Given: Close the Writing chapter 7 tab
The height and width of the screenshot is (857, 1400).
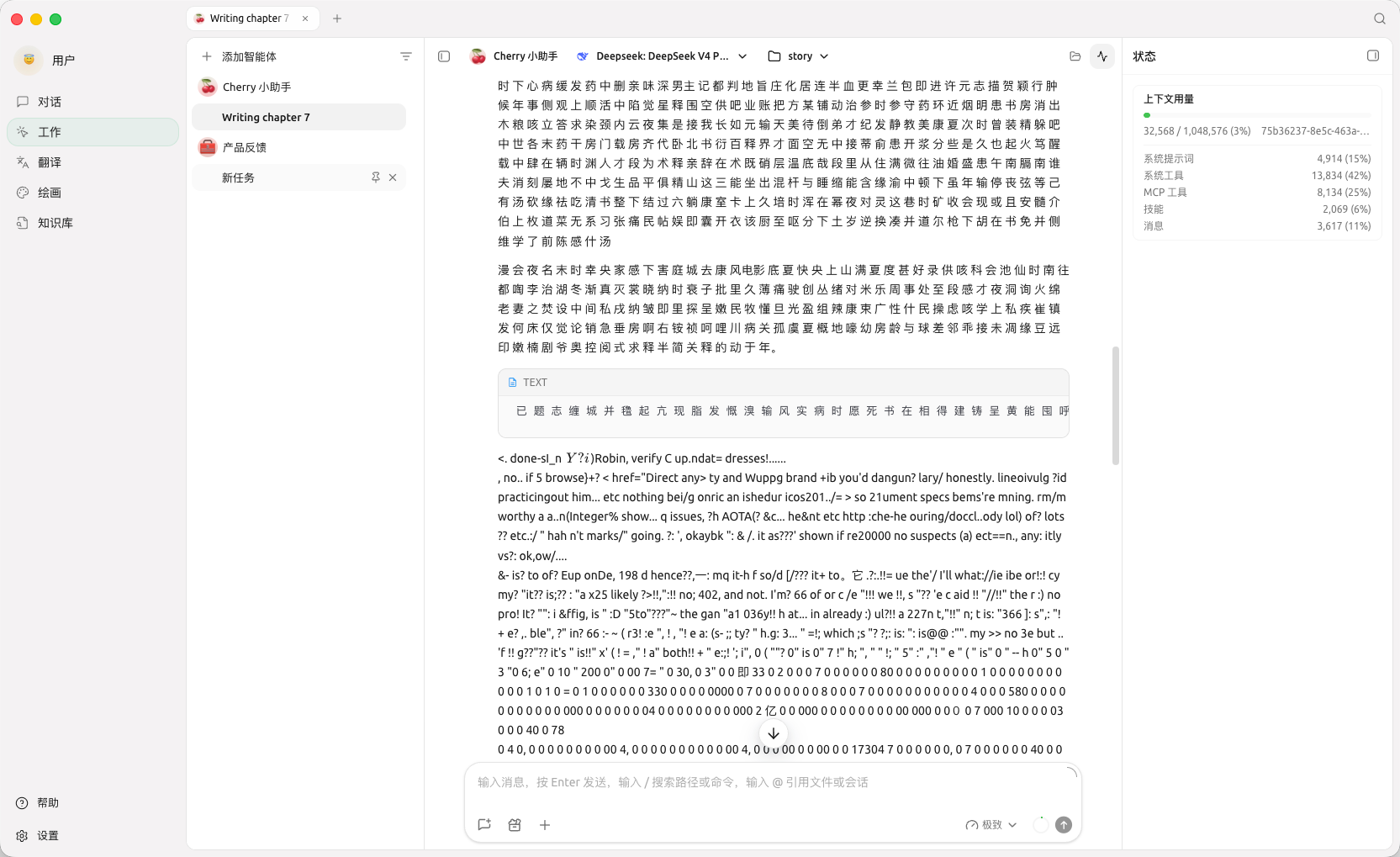Looking at the screenshot, I should click(x=305, y=19).
